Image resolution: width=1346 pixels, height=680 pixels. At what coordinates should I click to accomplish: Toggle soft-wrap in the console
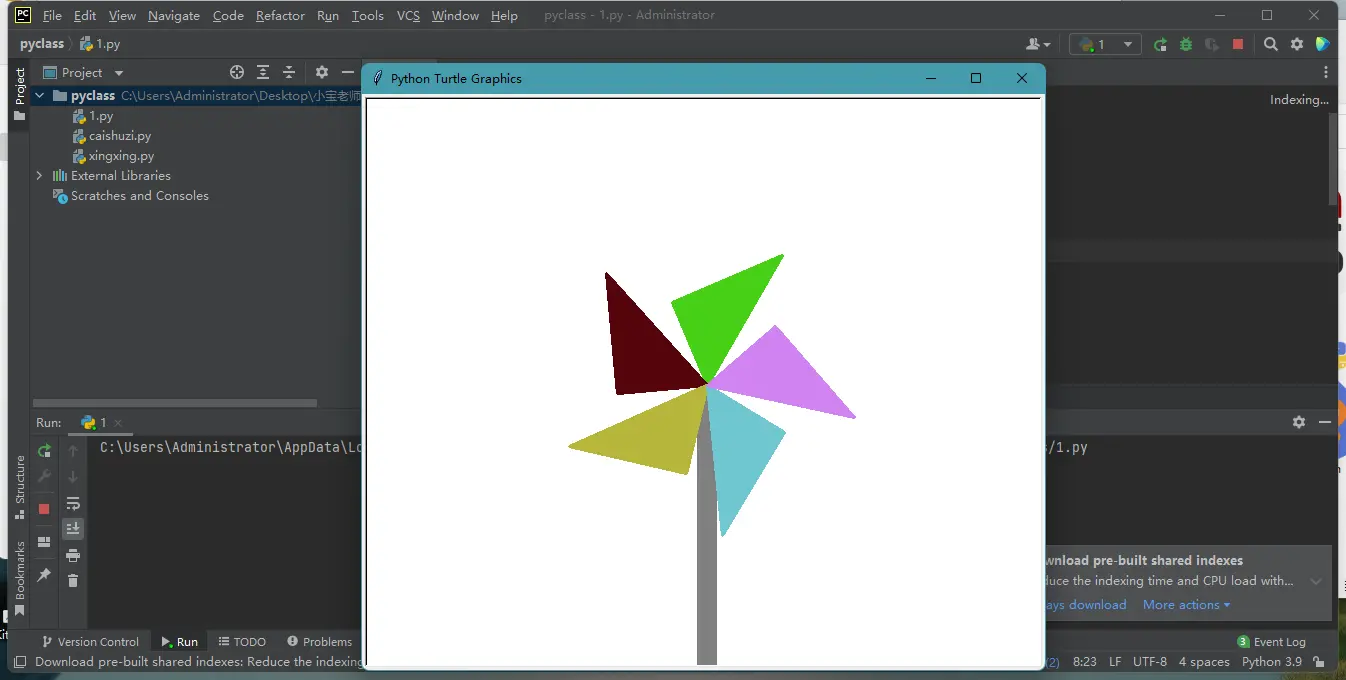coord(73,504)
